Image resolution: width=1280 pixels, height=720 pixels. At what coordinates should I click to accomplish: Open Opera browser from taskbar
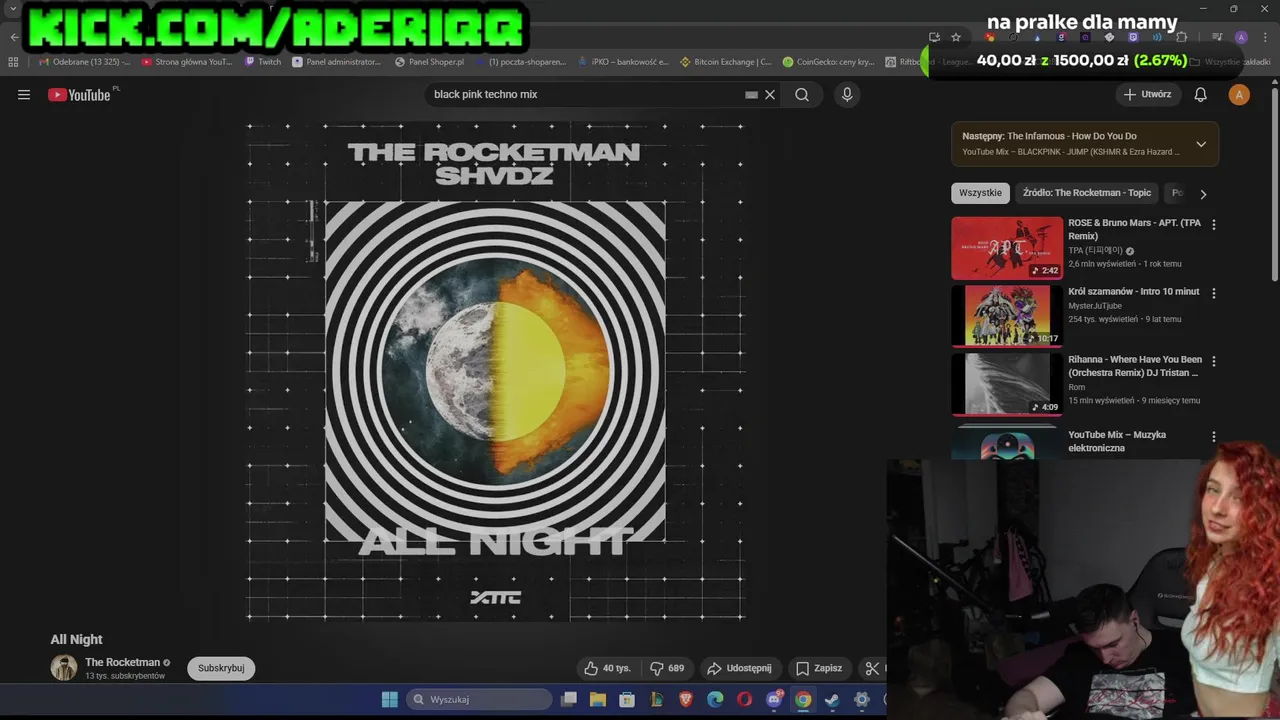(x=744, y=700)
